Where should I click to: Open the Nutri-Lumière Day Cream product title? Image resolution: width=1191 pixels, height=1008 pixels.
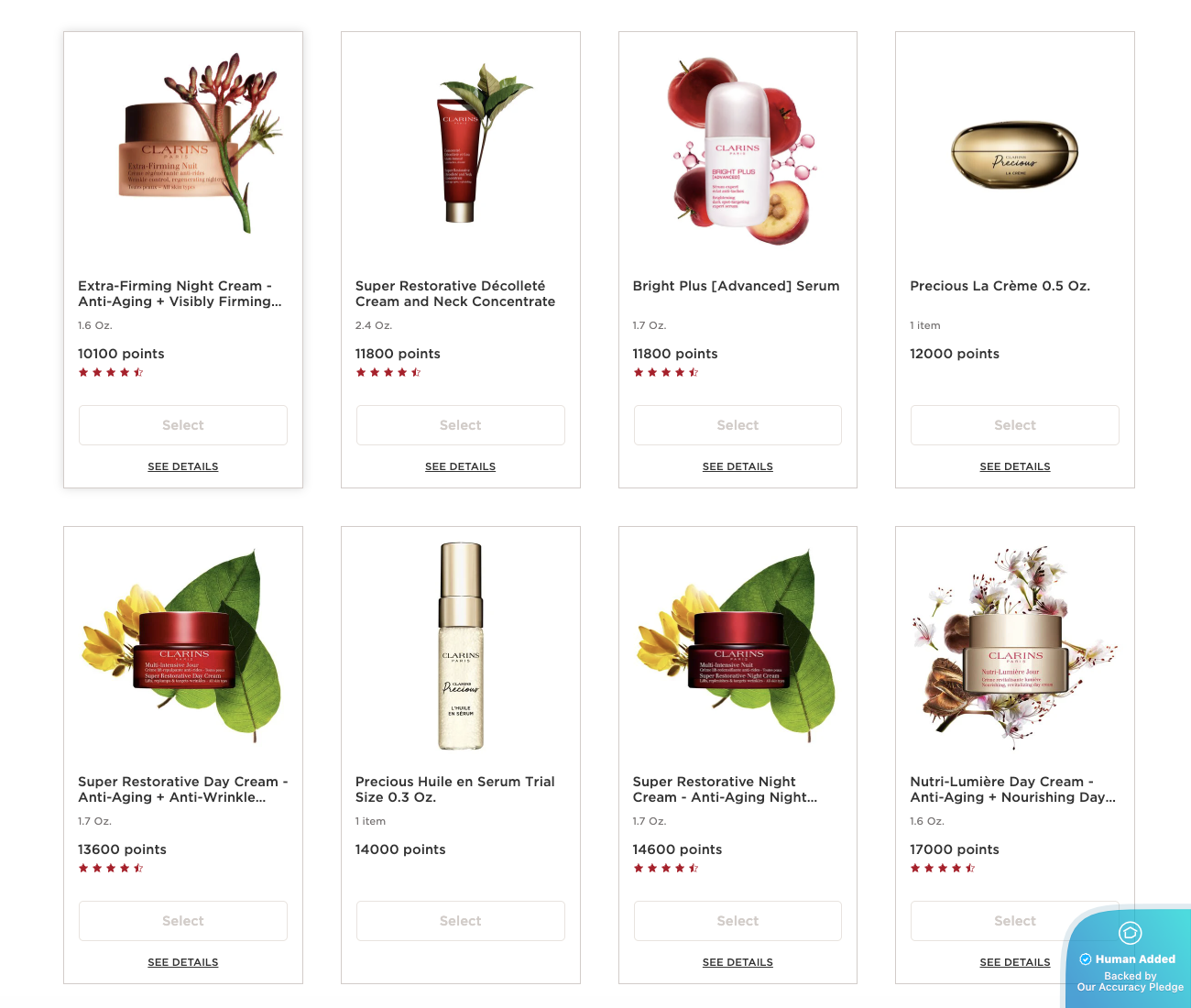click(1012, 789)
